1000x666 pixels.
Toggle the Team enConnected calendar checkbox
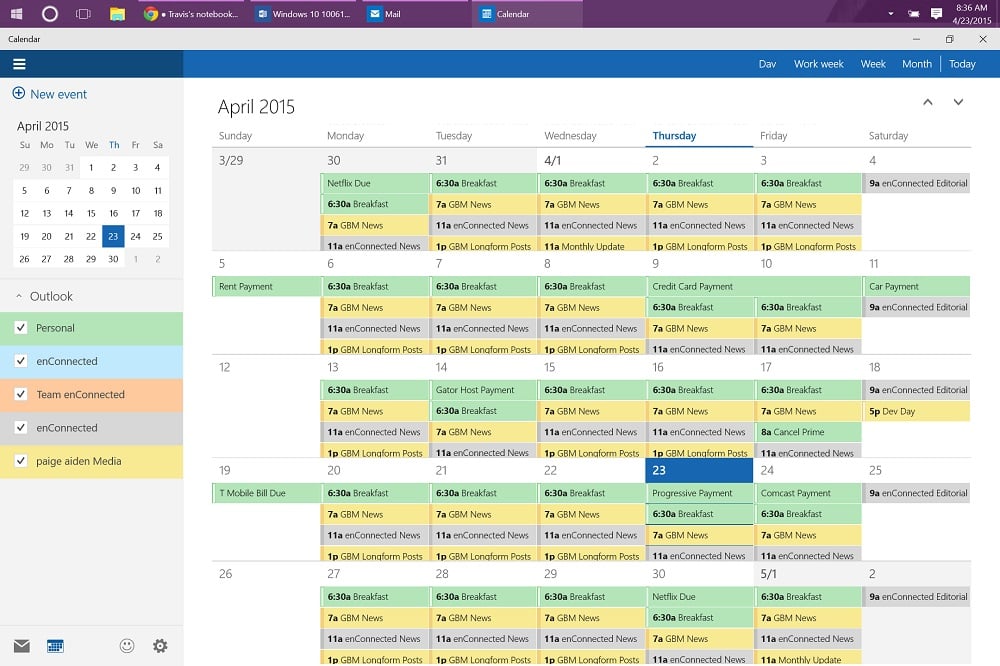(x=21, y=395)
